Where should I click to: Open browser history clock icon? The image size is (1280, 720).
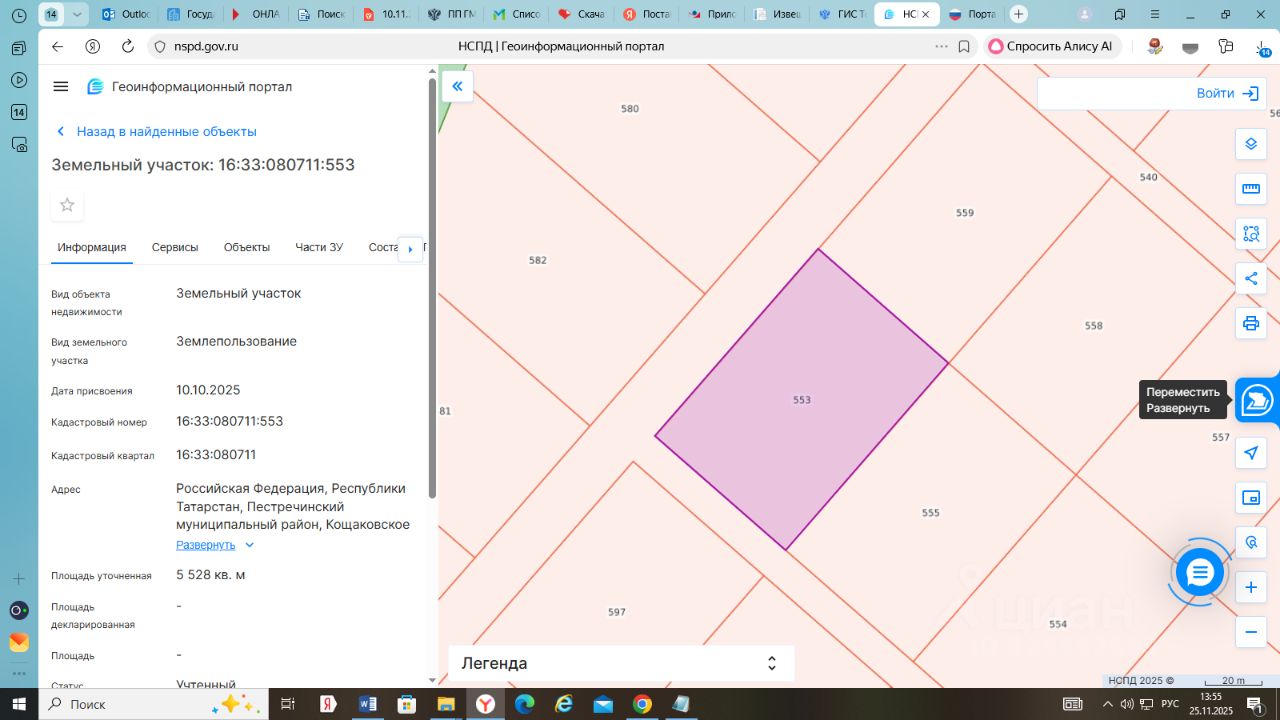click(x=18, y=15)
